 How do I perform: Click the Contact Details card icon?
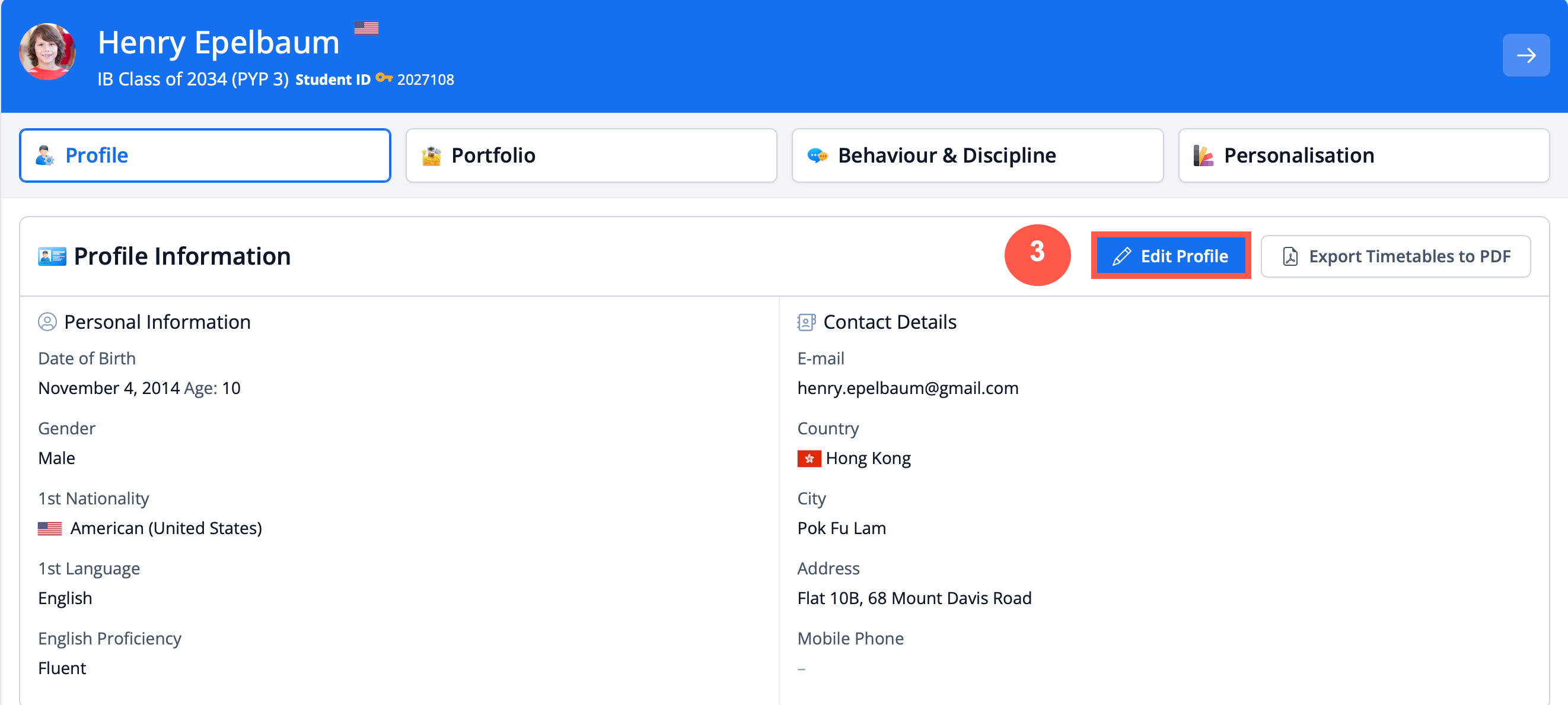[806, 322]
